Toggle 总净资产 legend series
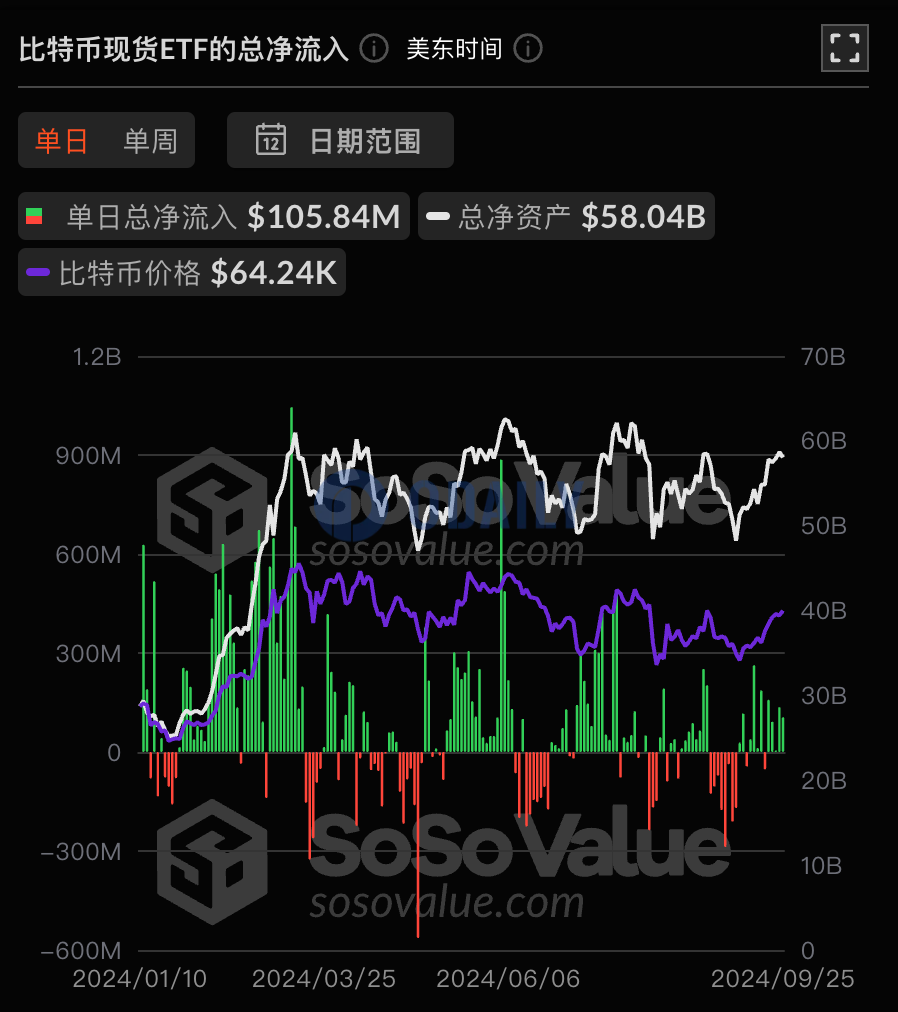898x1012 pixels. point(566,216)
